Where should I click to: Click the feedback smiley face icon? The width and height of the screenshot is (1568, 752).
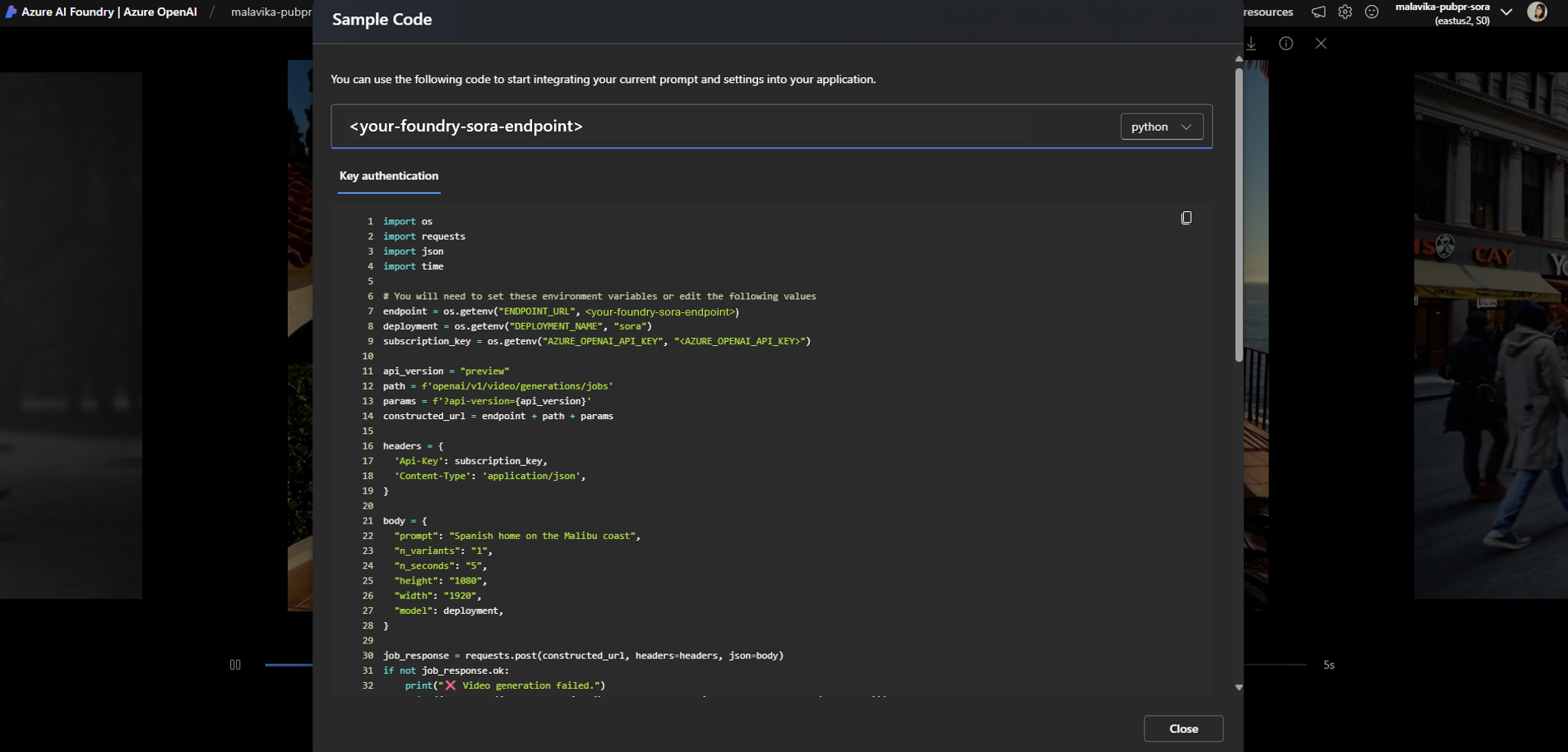tap(1371, 12)
